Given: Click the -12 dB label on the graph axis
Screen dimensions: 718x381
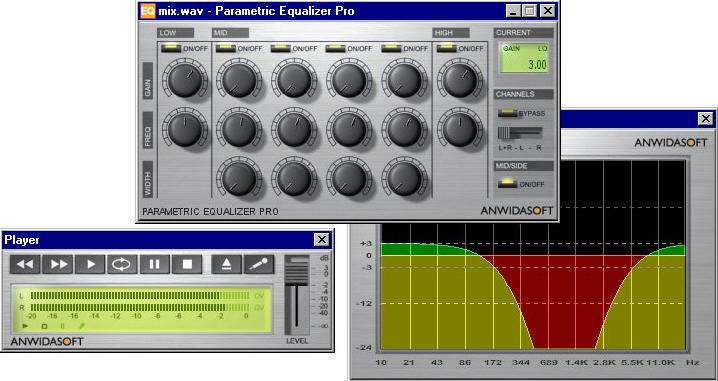Looking at the screenshot, I should [x=365, y=303].
